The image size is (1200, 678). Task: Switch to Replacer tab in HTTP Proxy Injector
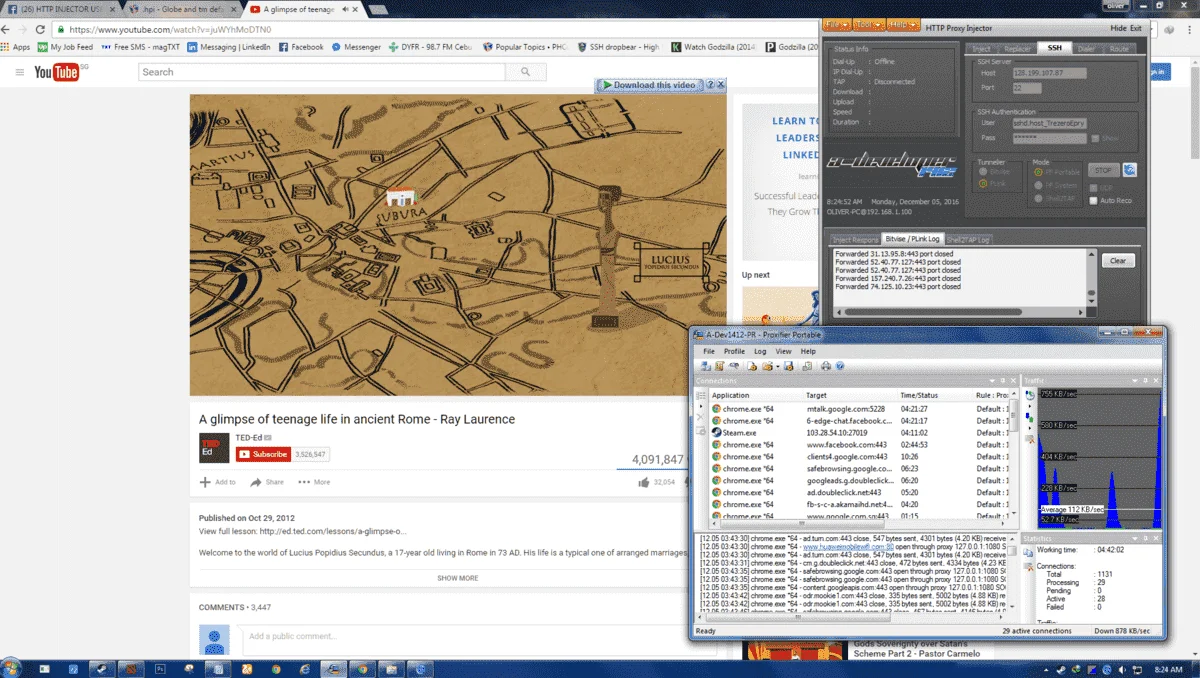point(1017,48)
